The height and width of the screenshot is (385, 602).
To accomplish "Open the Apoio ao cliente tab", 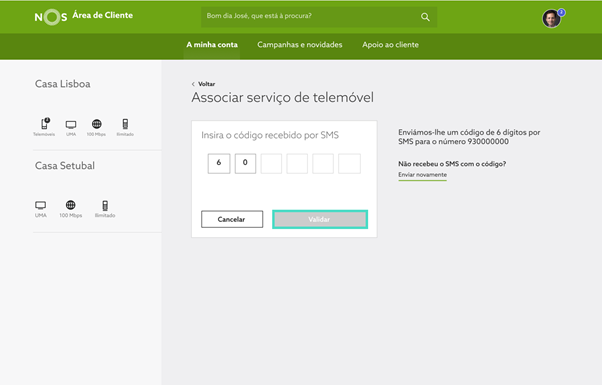I will (390, 45).
